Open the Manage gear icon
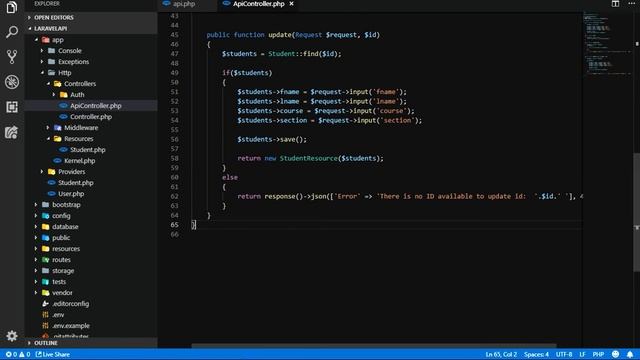The image size is (640, 360). (11, 336)
